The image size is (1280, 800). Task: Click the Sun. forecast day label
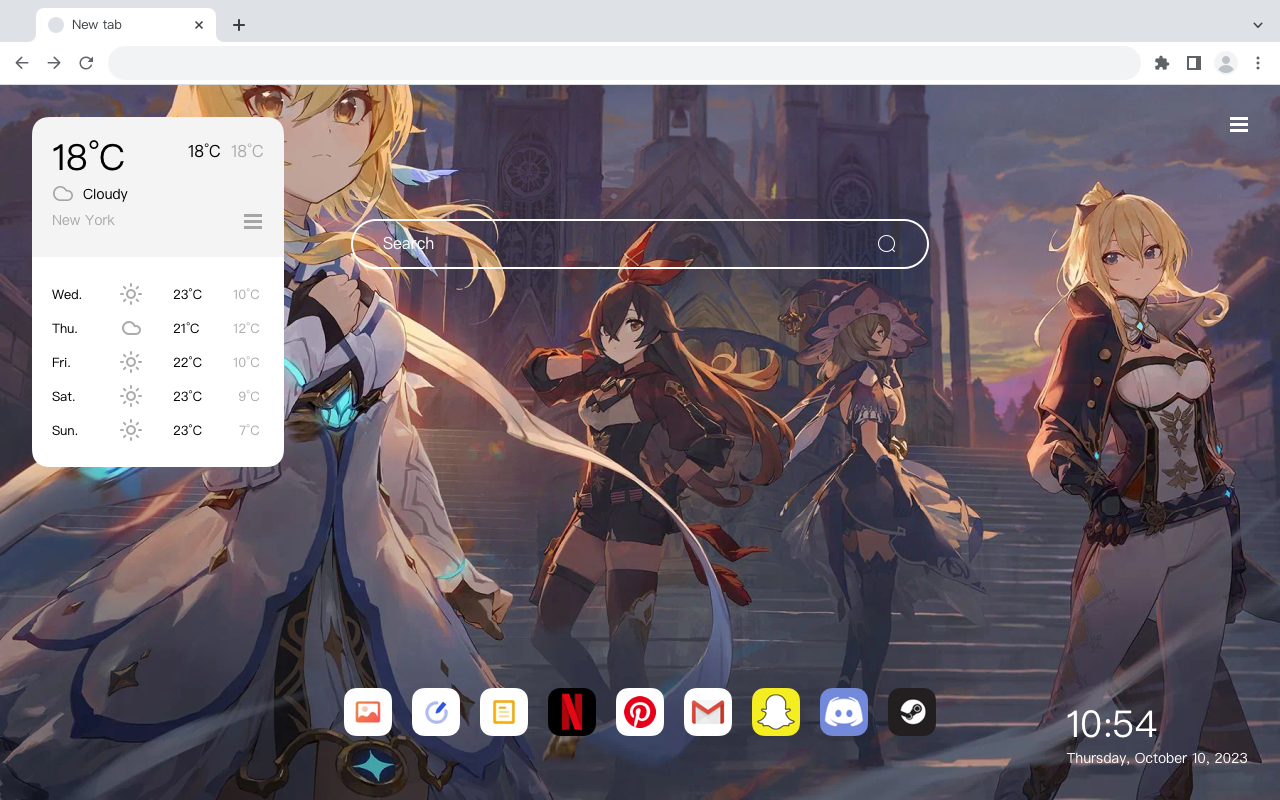[65, 430]
